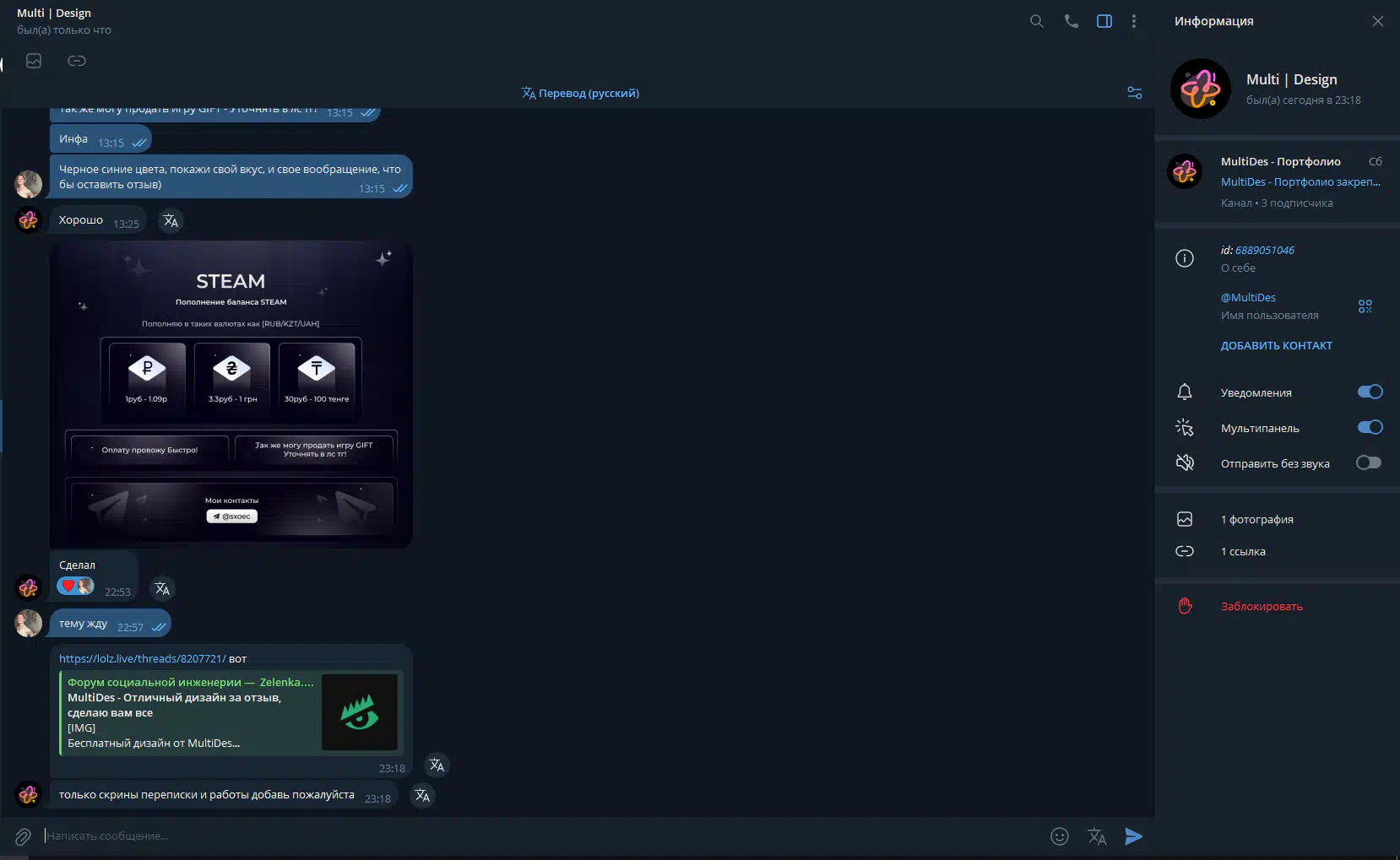1400x860 pixels.
Task: Send the message with arrow button
Action: (x=1134, y=836)
